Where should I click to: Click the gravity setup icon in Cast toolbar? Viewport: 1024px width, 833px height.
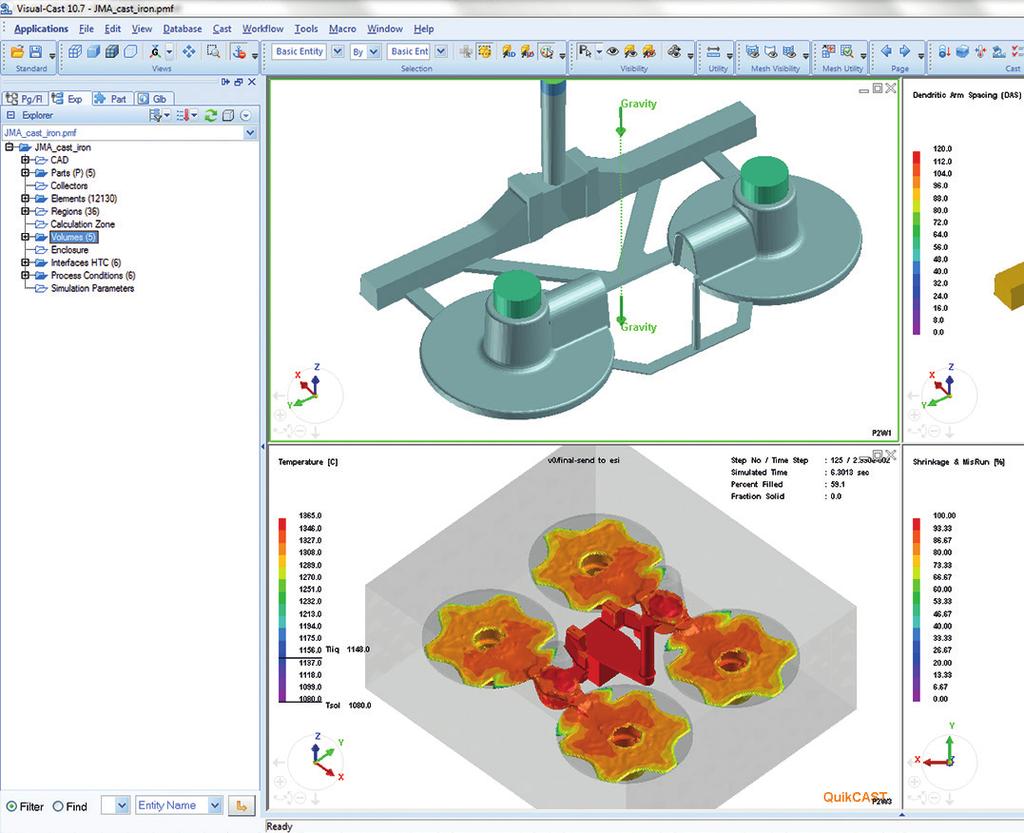click(x=944, y=52)
